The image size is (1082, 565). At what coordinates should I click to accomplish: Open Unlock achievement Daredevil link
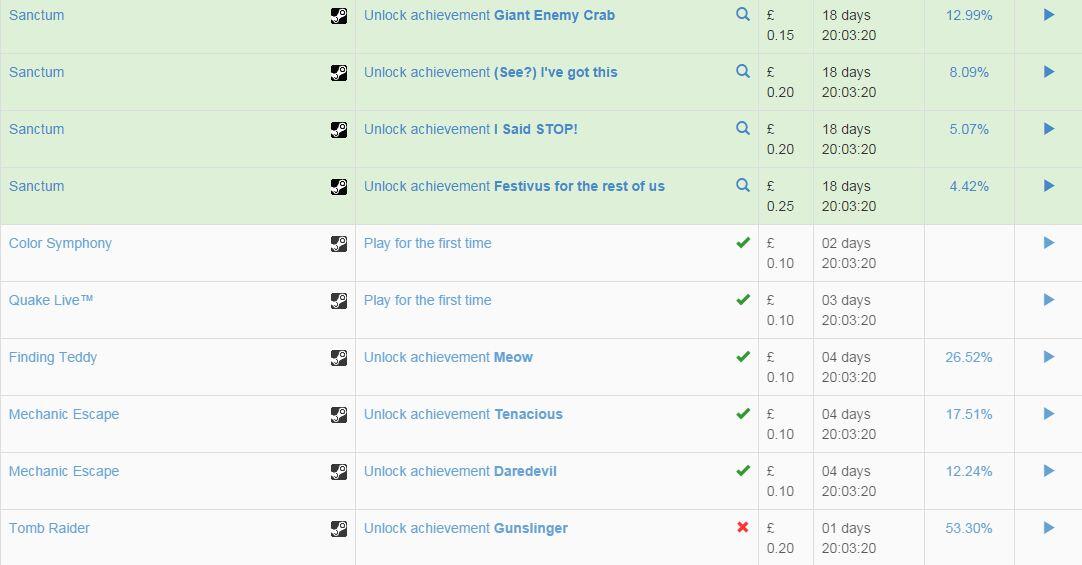click(460, 471)
